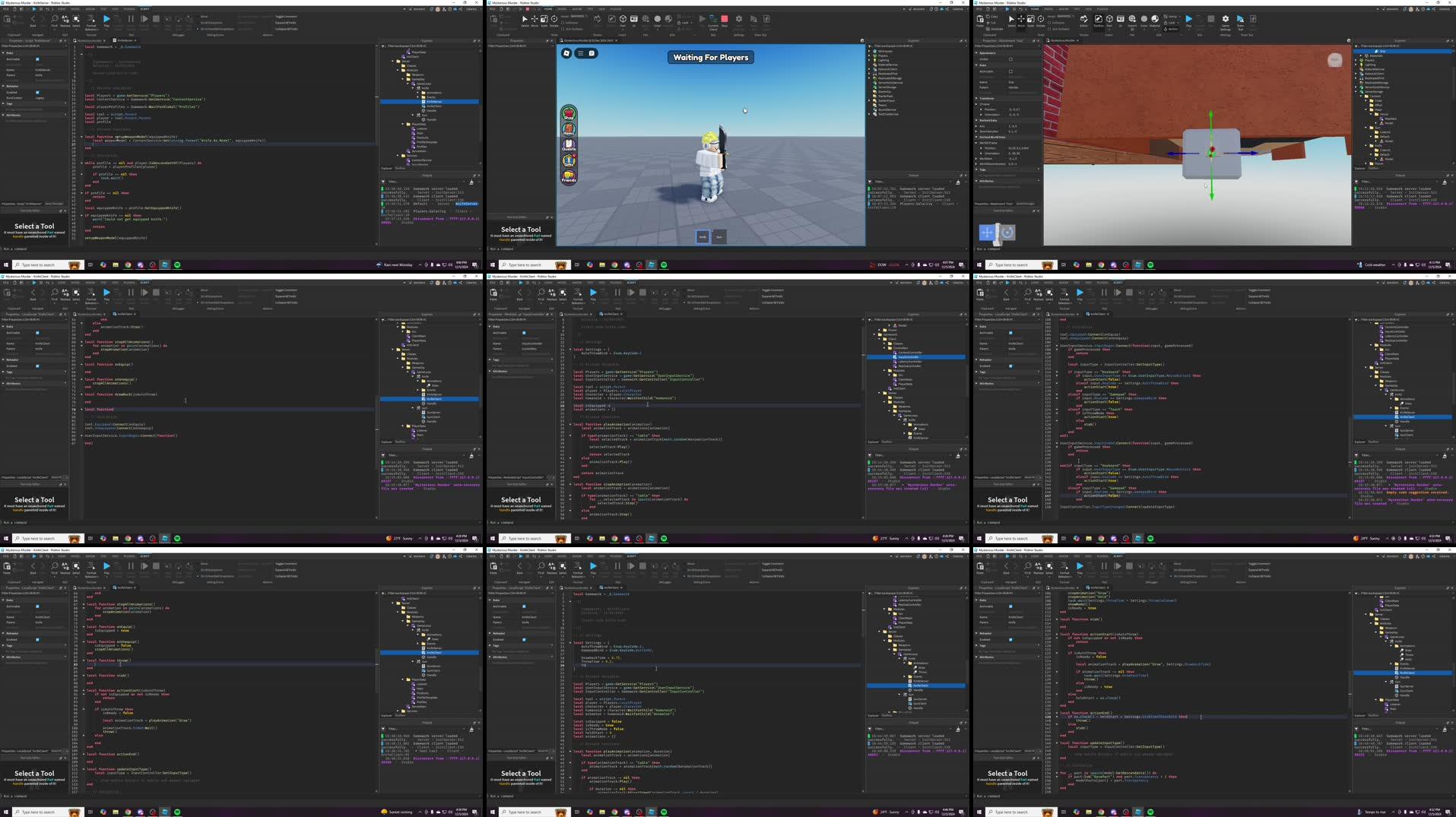Open Toolbox in Attachment Grip window
The image size is (1456, 817).
pos(1099,21)
